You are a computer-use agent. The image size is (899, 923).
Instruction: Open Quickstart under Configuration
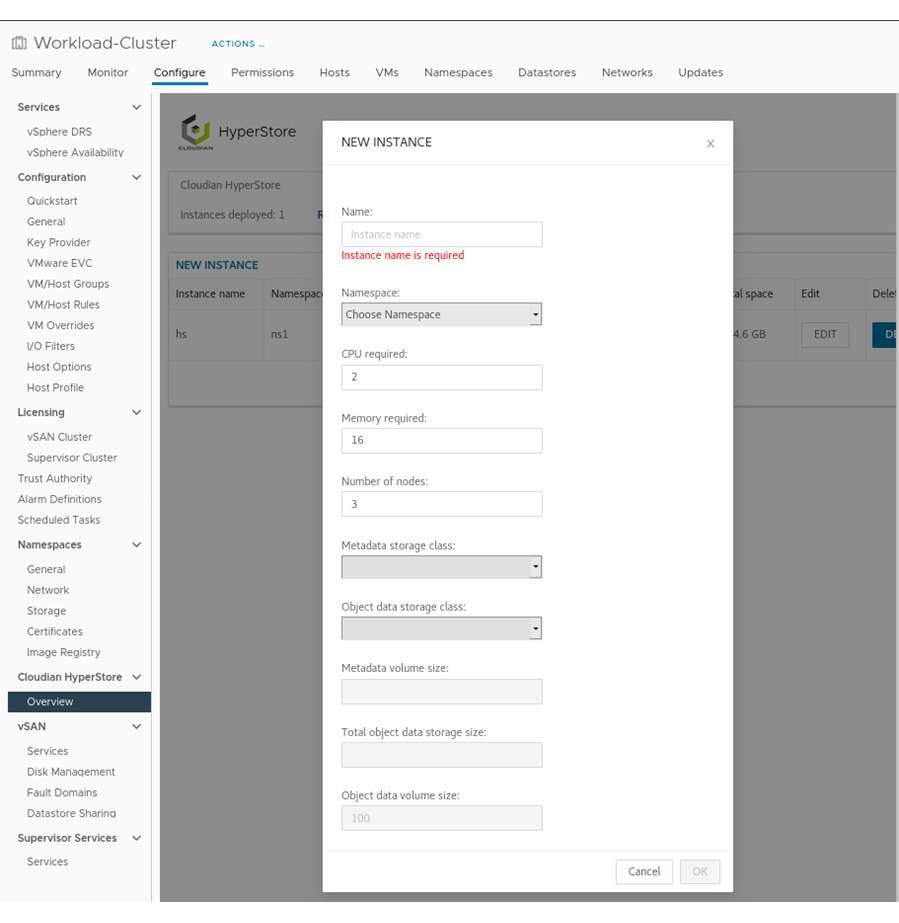(x=52, y=201)
